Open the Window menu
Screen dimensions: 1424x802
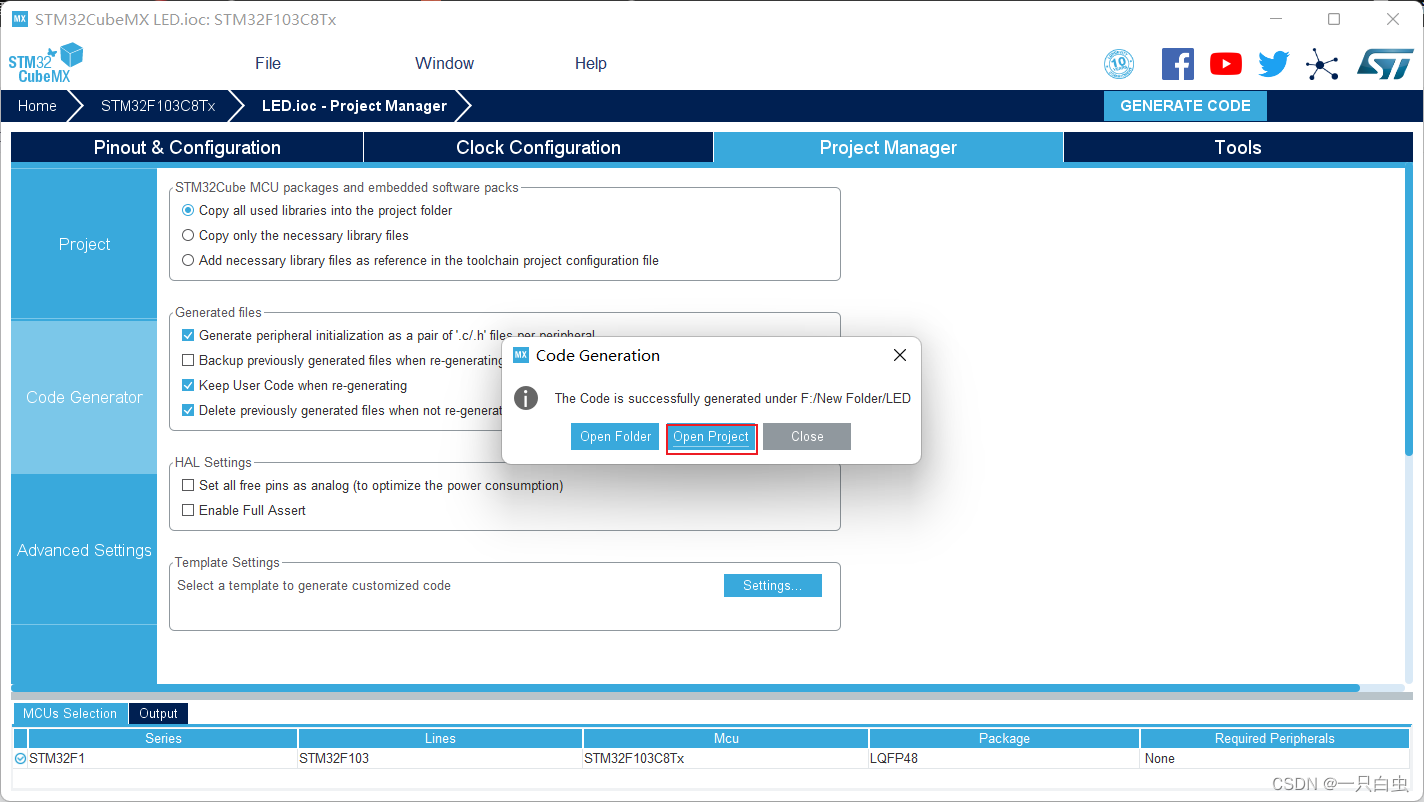(x=445, y=63)
